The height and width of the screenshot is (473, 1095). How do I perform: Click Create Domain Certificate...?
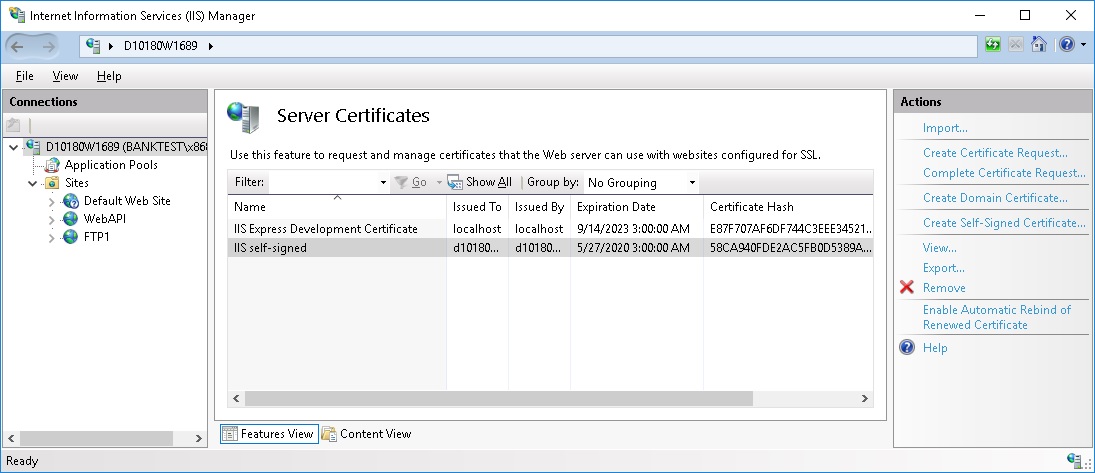coord(995,198)
